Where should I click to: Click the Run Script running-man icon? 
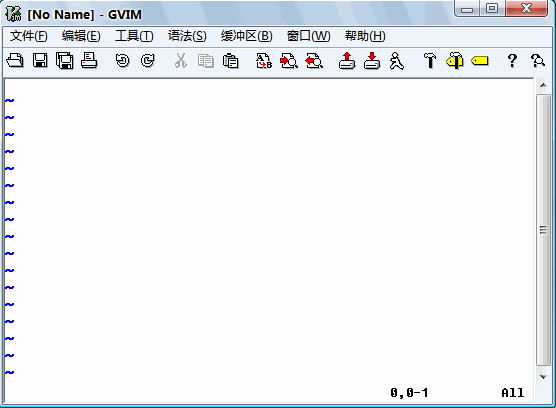click(x=396, y=61)
